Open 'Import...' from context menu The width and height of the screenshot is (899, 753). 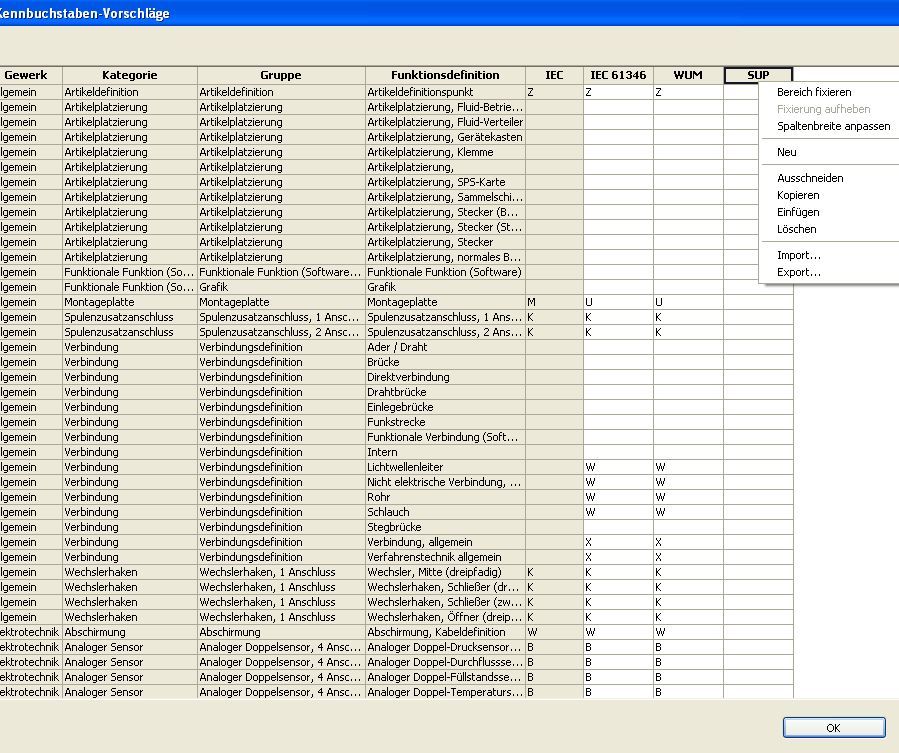click(799, 255)
